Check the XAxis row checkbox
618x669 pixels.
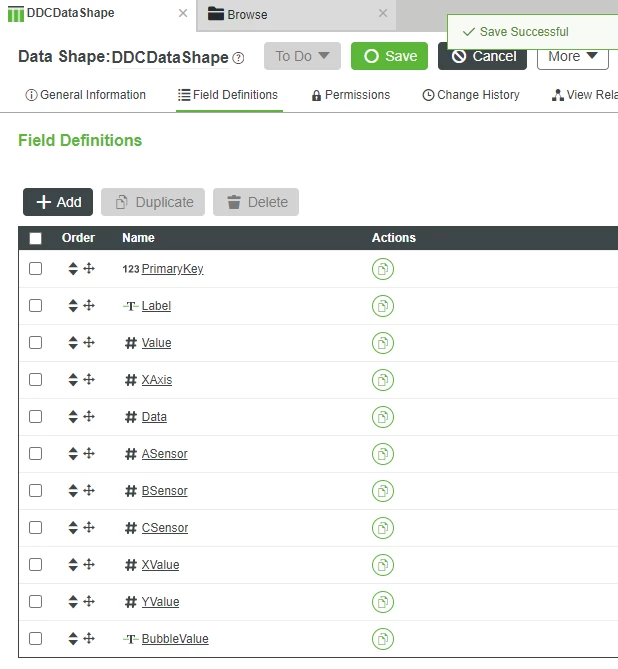pos(35,380)
